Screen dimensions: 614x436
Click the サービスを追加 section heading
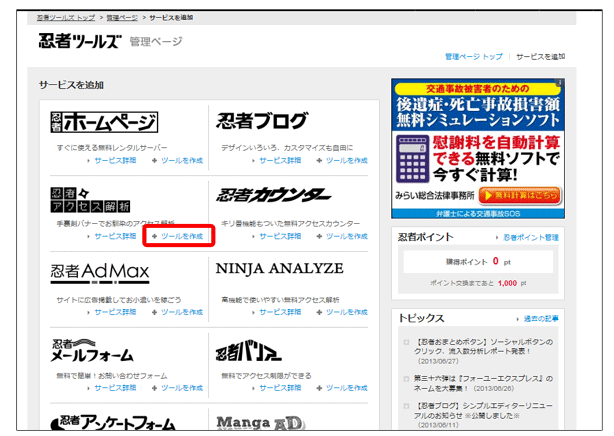(71, 85)
